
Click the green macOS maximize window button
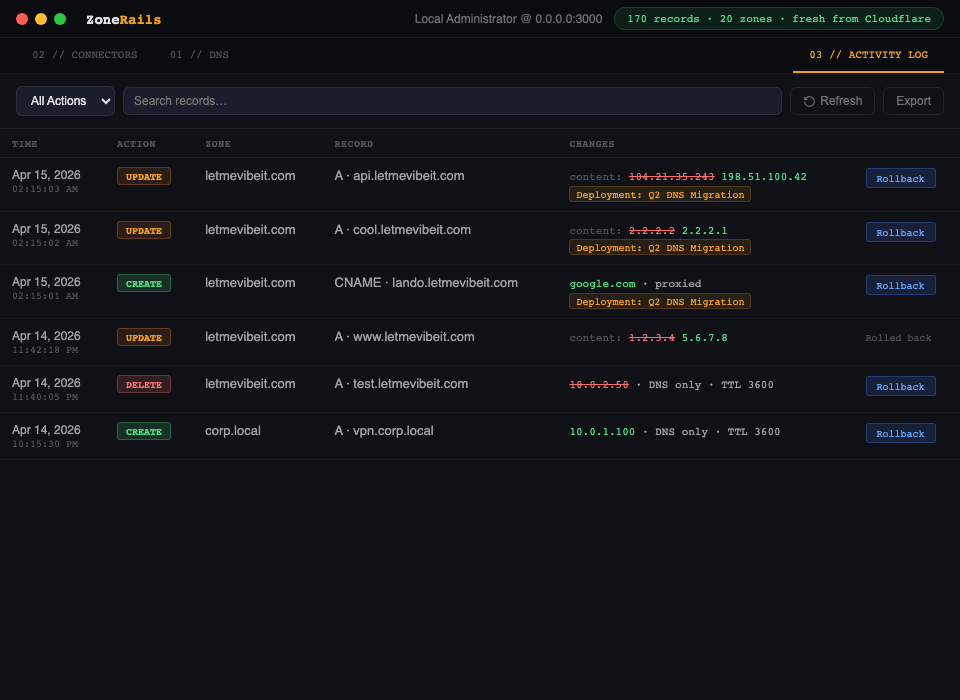point(60,19)
